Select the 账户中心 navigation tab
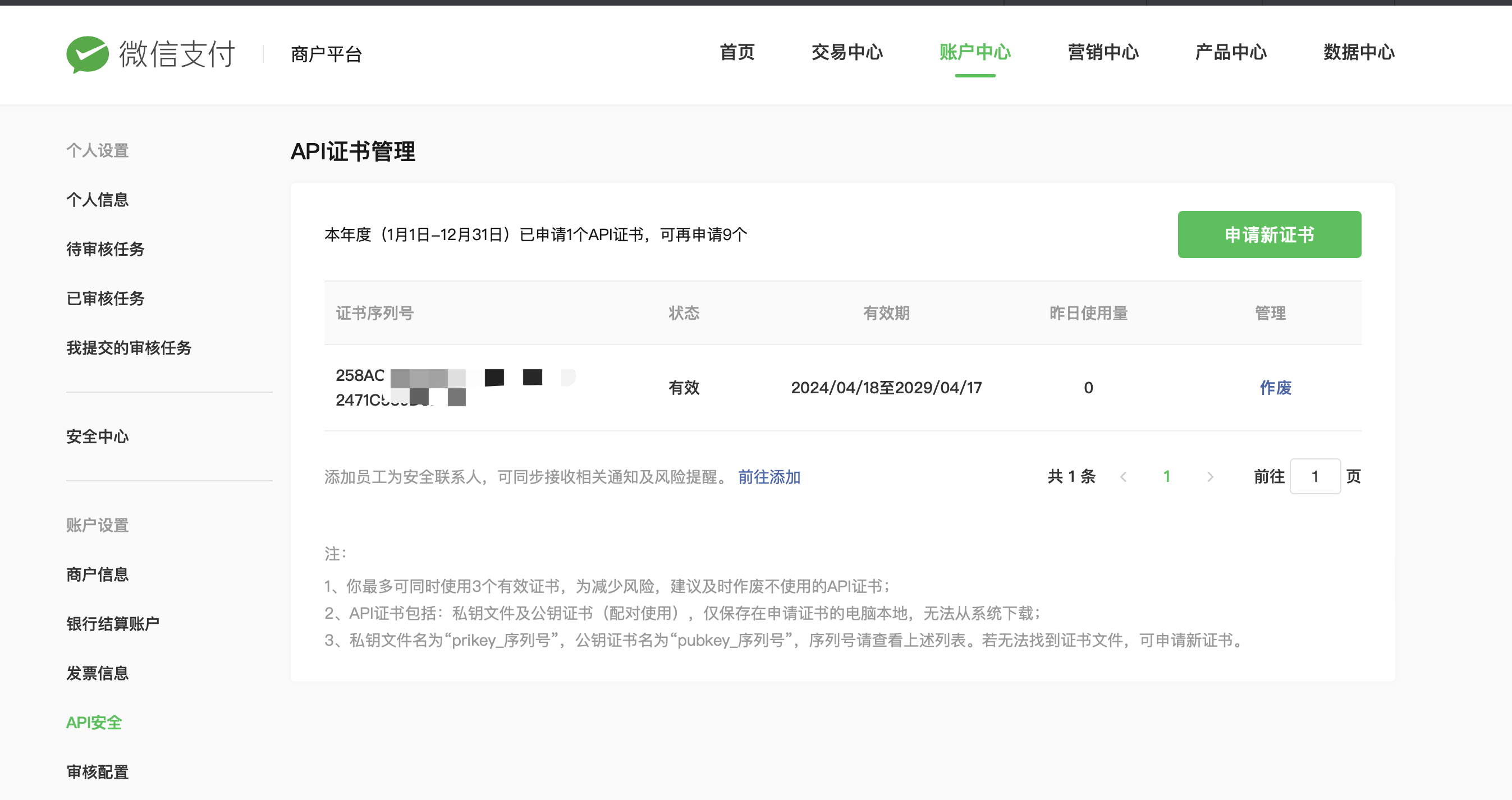This screenshot has width=1512, height=800. click(x=975, y=52)
